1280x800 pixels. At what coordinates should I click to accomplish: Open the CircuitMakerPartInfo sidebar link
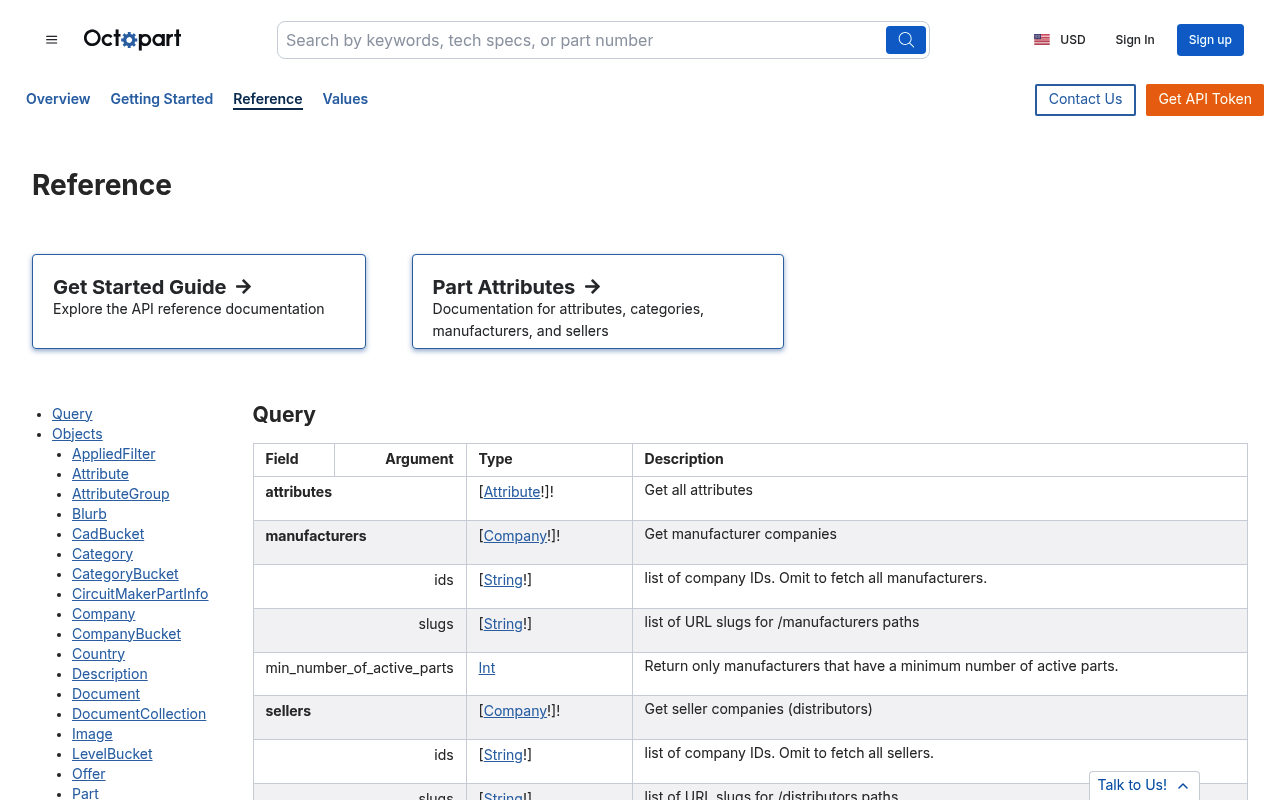click(x=140, y=594)
